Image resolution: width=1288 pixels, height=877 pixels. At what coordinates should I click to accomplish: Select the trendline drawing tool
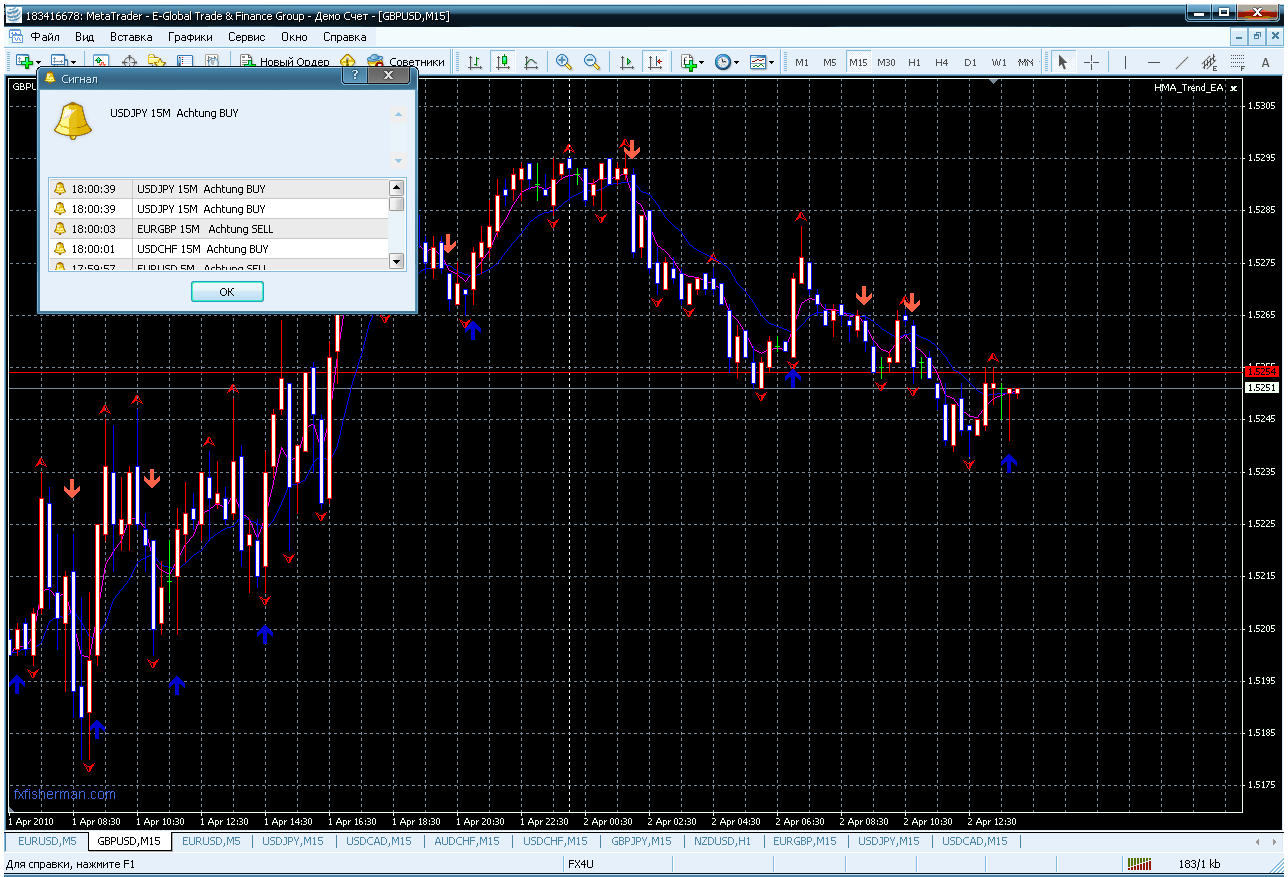1181,62
